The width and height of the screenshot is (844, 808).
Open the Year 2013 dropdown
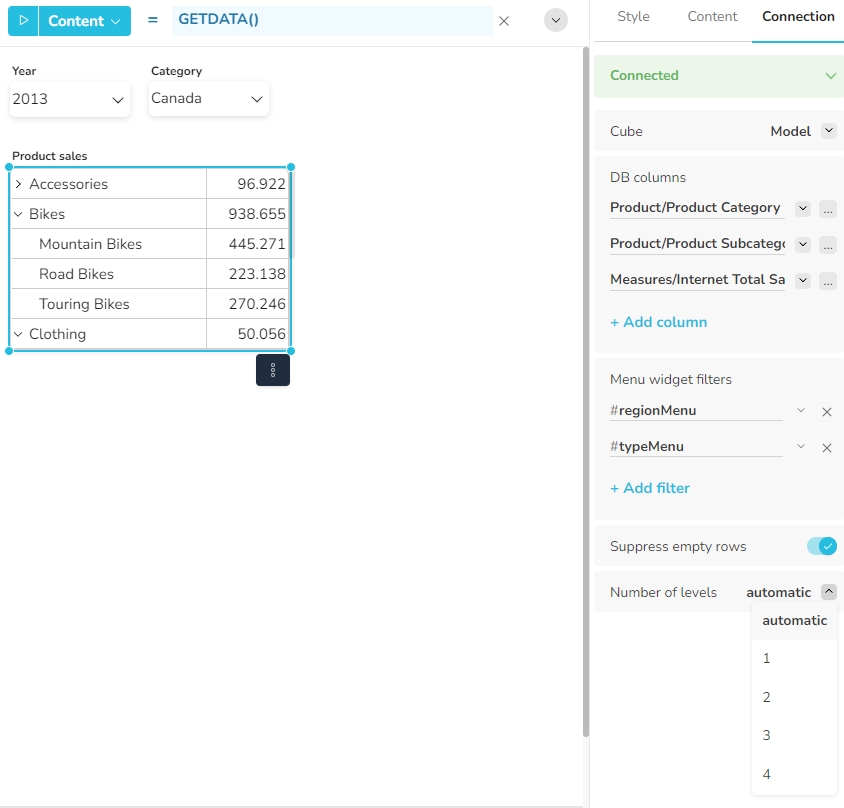(70, 99)
